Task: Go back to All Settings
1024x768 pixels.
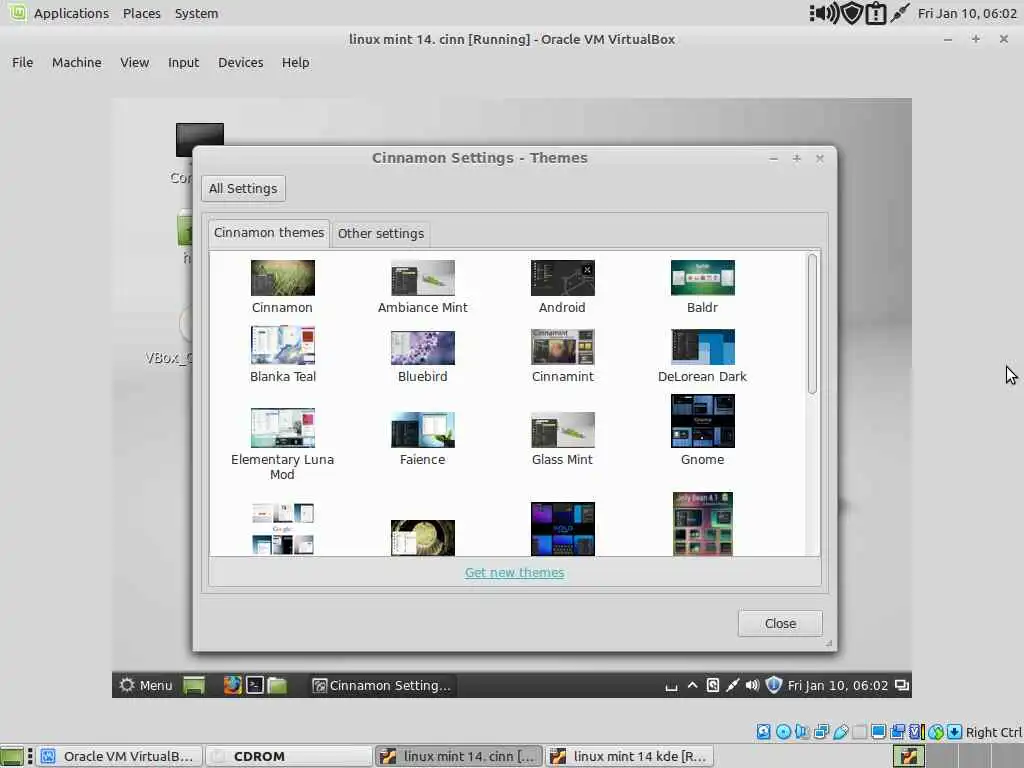Action: [243, 188]
